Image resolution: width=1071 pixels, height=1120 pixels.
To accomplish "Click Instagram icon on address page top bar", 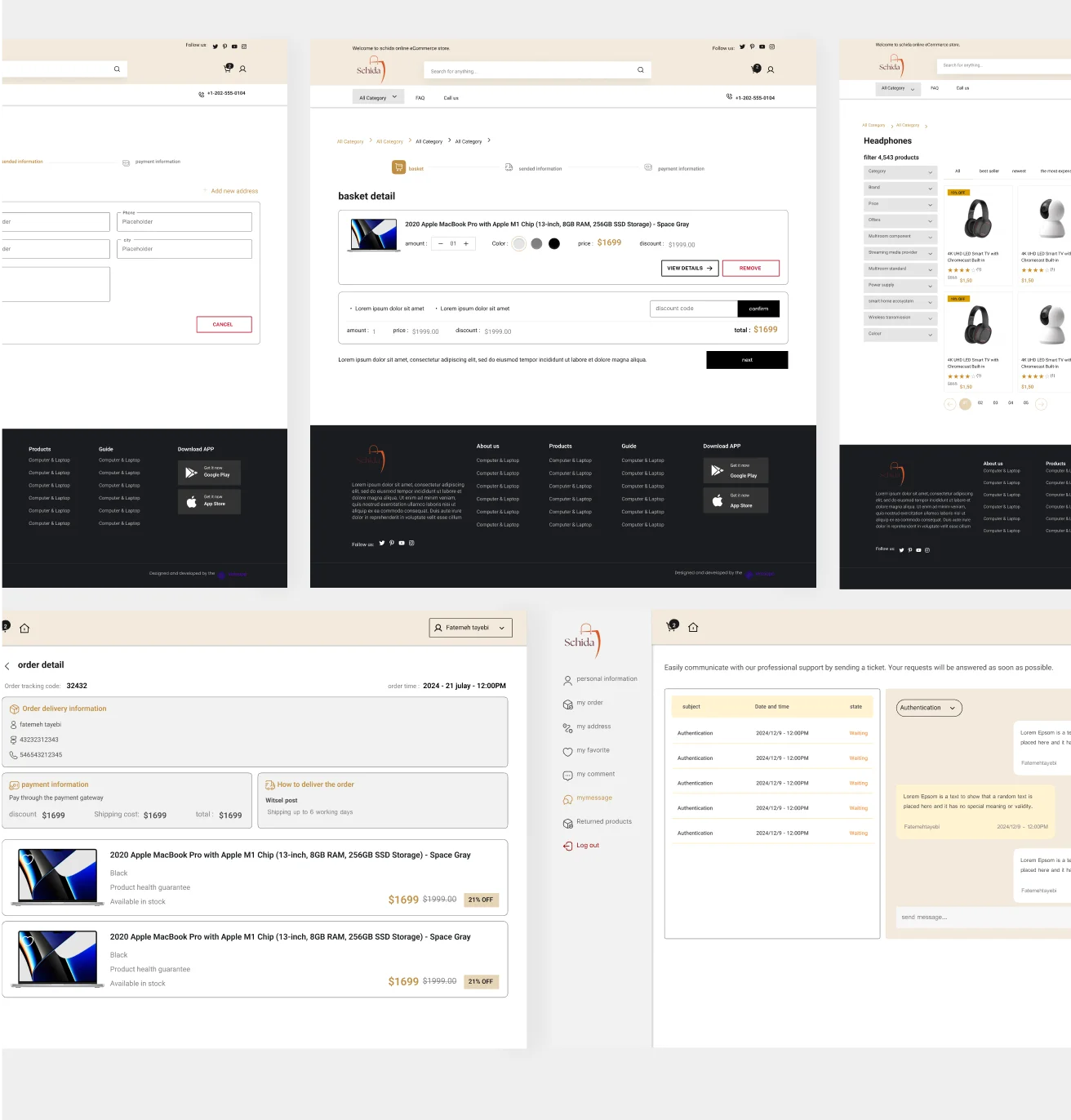I will click(x=244, y=47).
